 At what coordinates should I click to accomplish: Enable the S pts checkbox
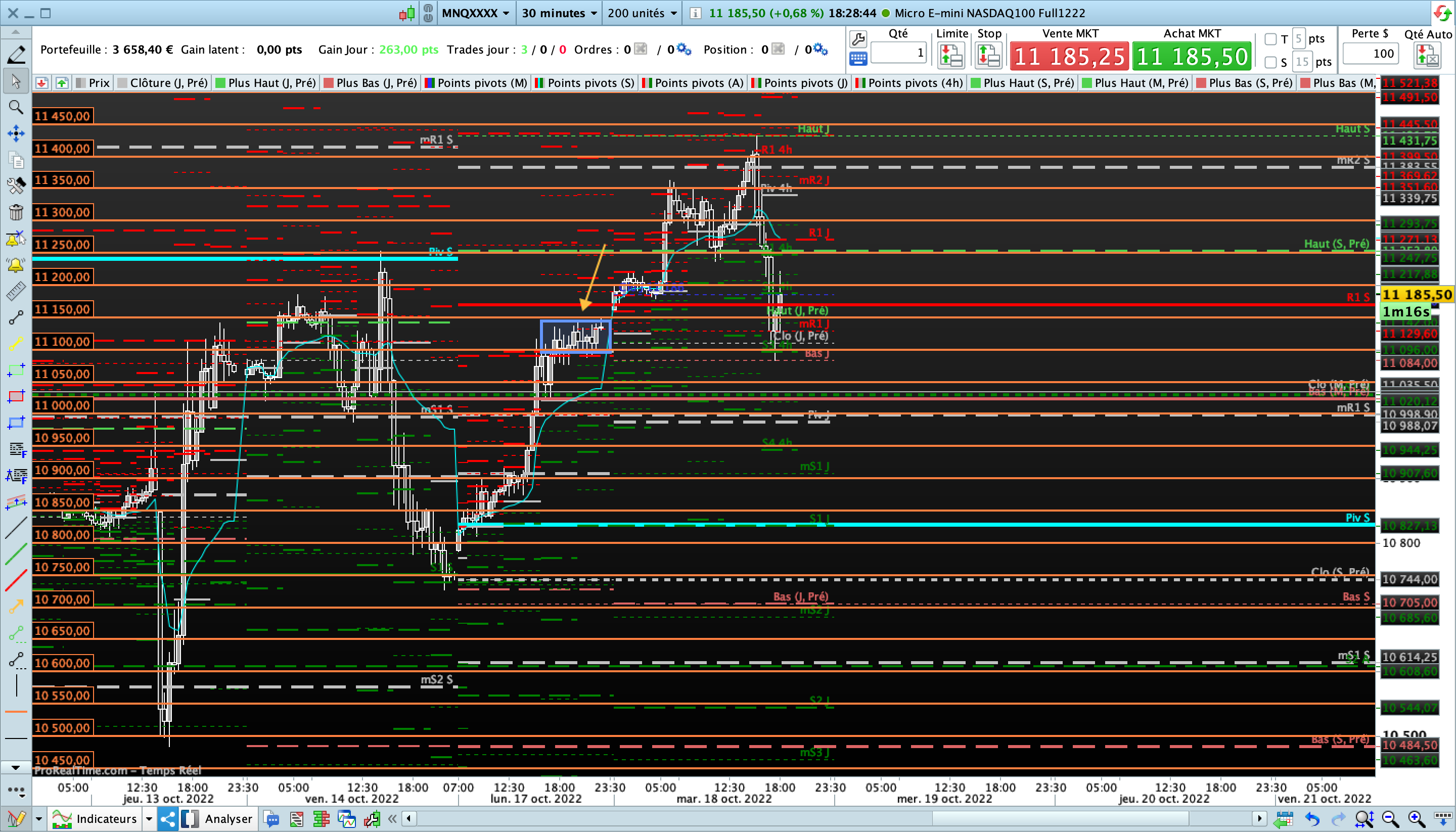(x=1270, y=62)
